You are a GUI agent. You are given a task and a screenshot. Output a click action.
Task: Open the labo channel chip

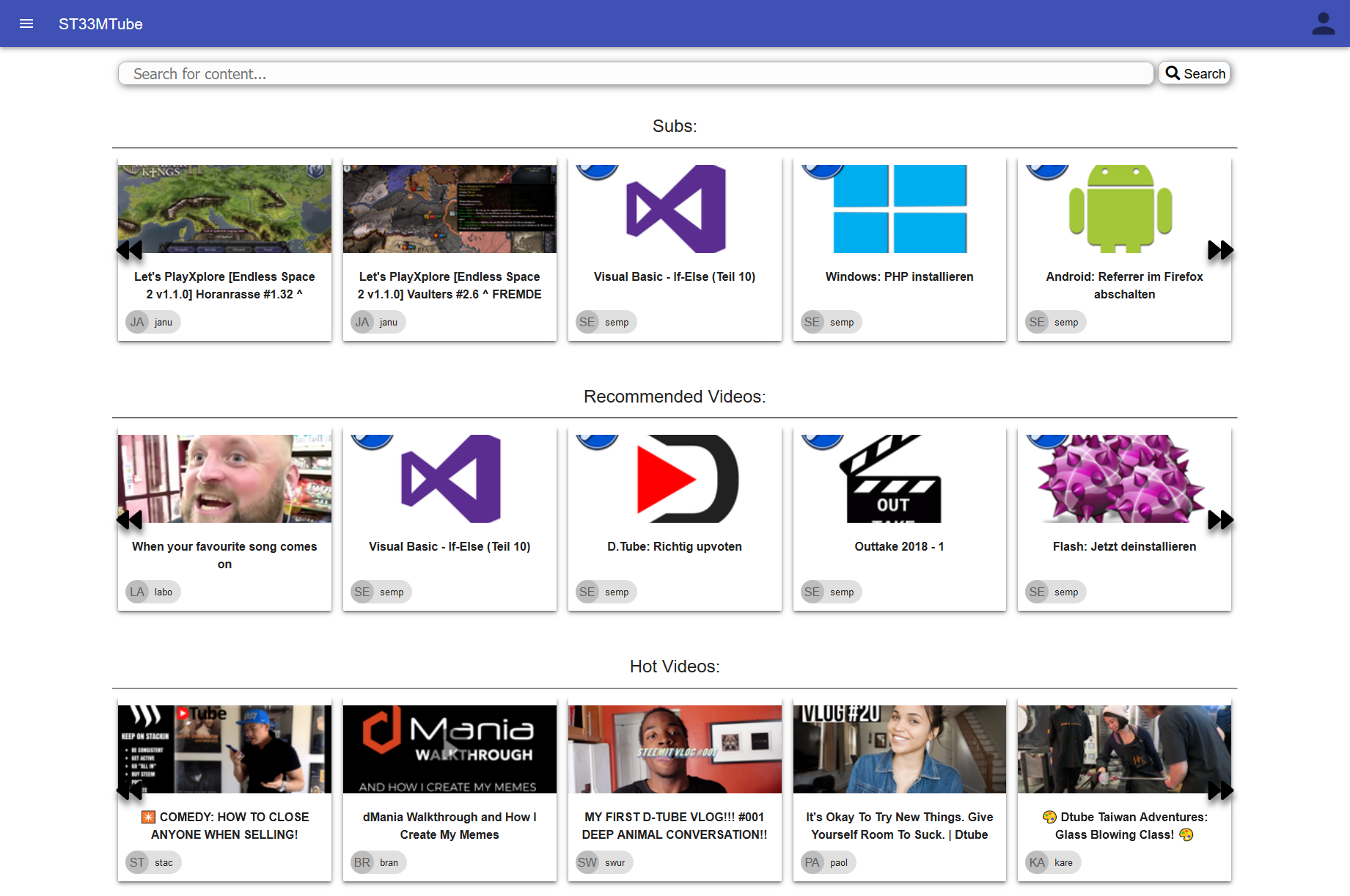click(153, 591)
